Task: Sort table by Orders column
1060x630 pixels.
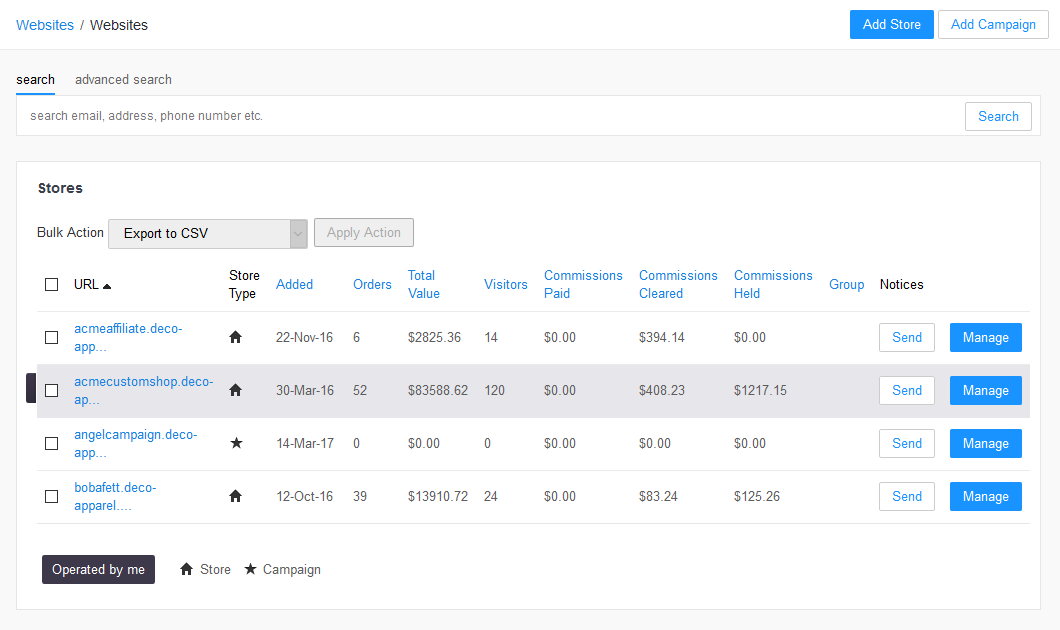Action: coord(372,285)
